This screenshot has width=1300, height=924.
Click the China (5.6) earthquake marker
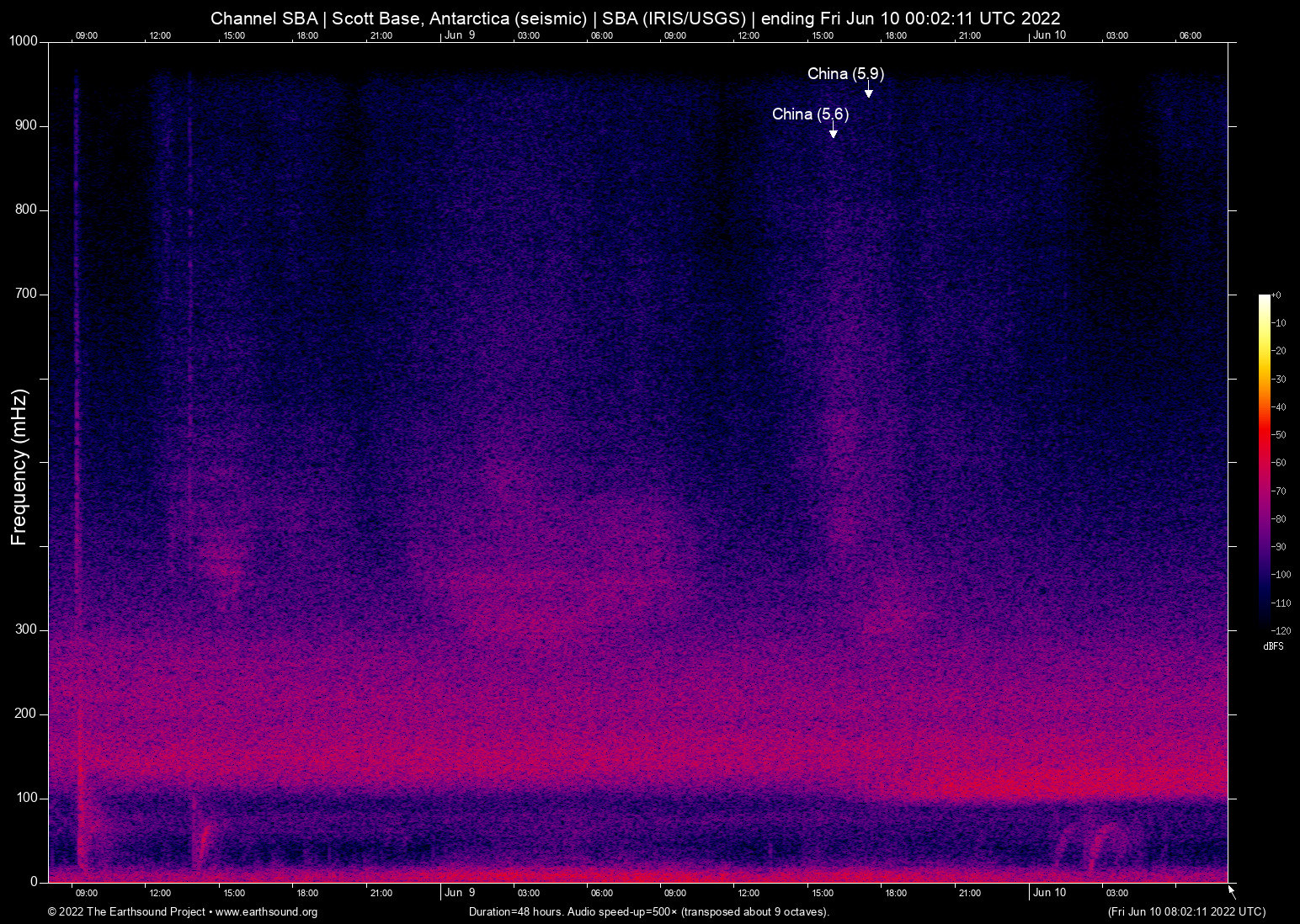[810, 114]
